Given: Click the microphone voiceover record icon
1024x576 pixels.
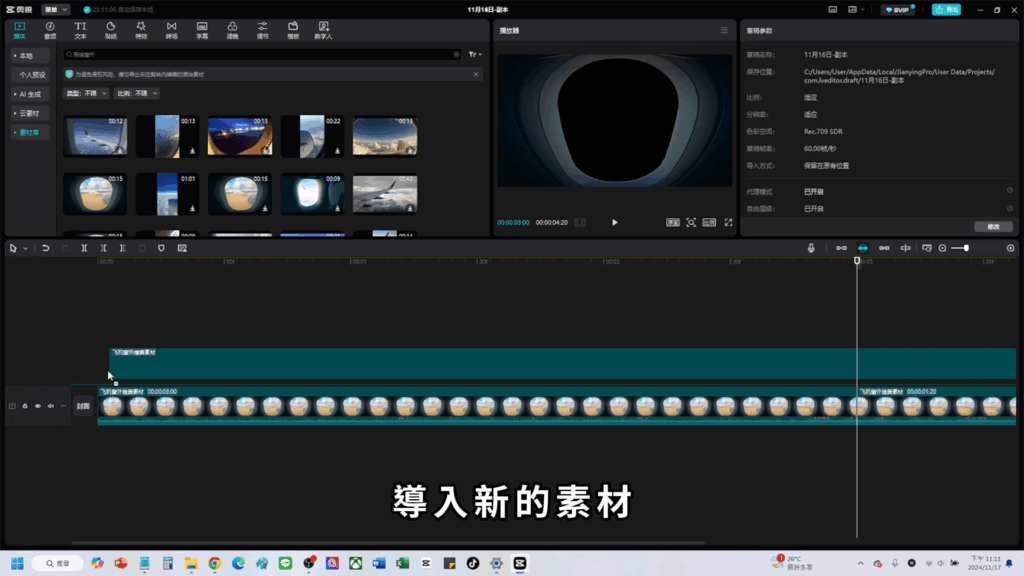Looking at the screenshot, I should click(x=811, y=248).
